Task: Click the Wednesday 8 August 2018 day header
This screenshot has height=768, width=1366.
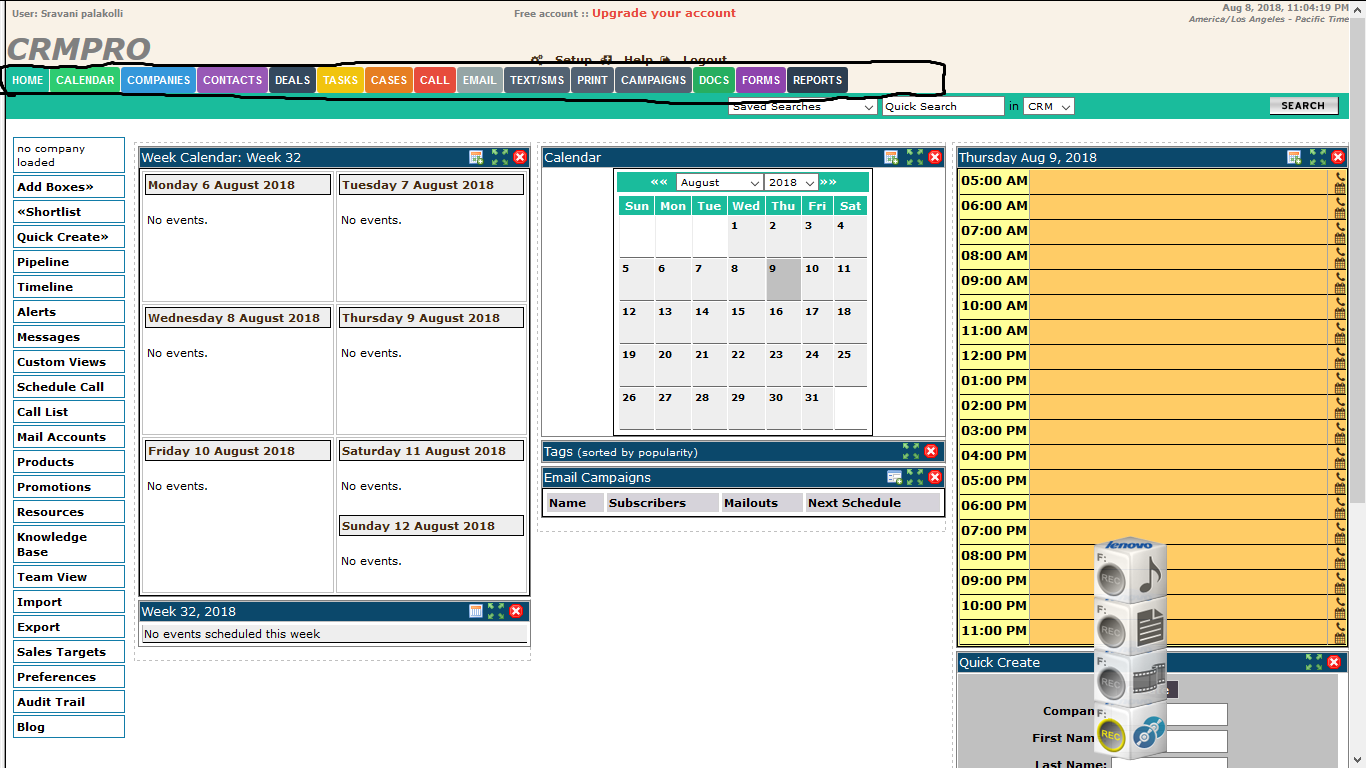Action: coord(236,318)
